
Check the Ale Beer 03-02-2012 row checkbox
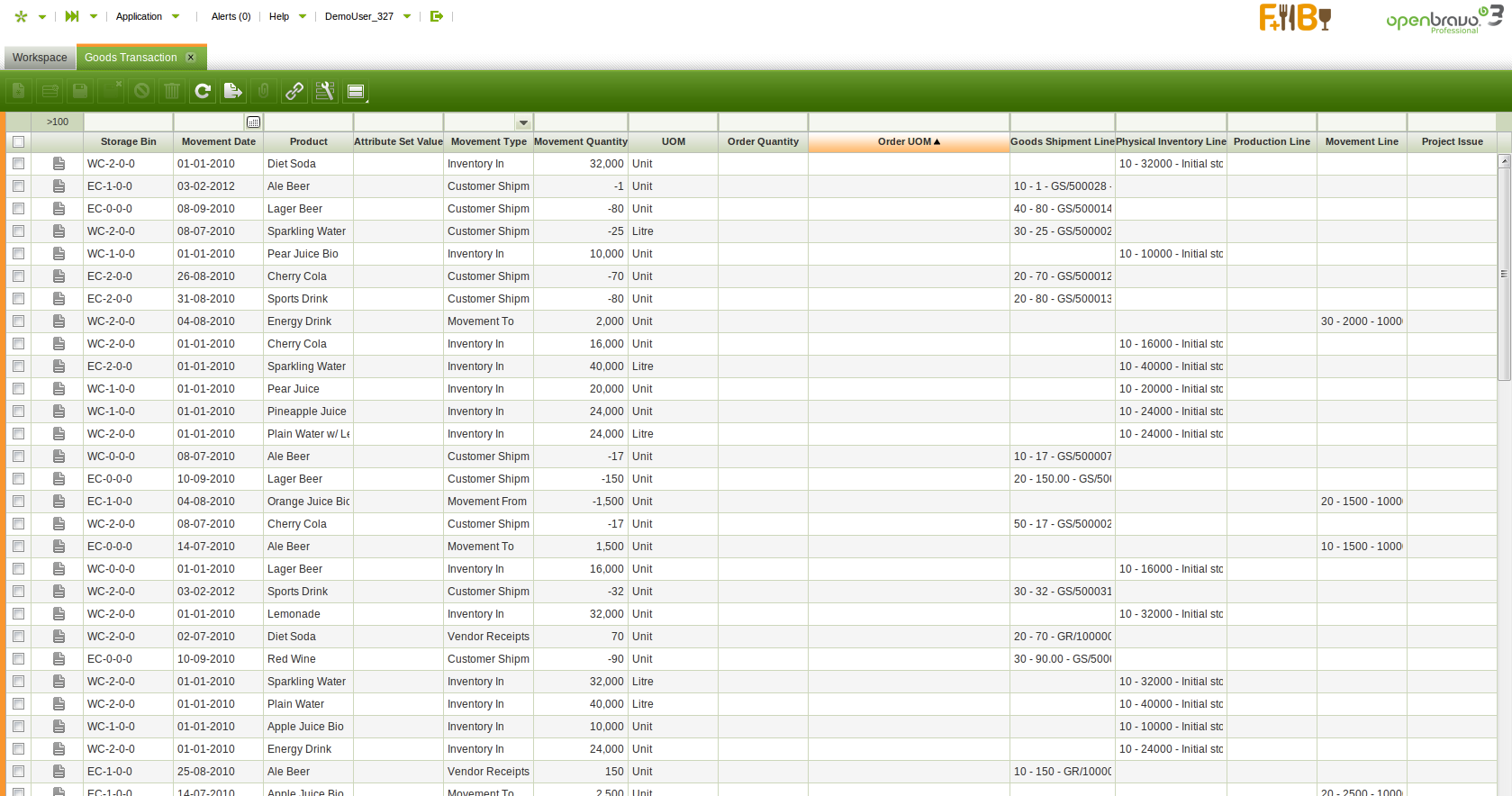pyautogui.click(x=18, y=186)
